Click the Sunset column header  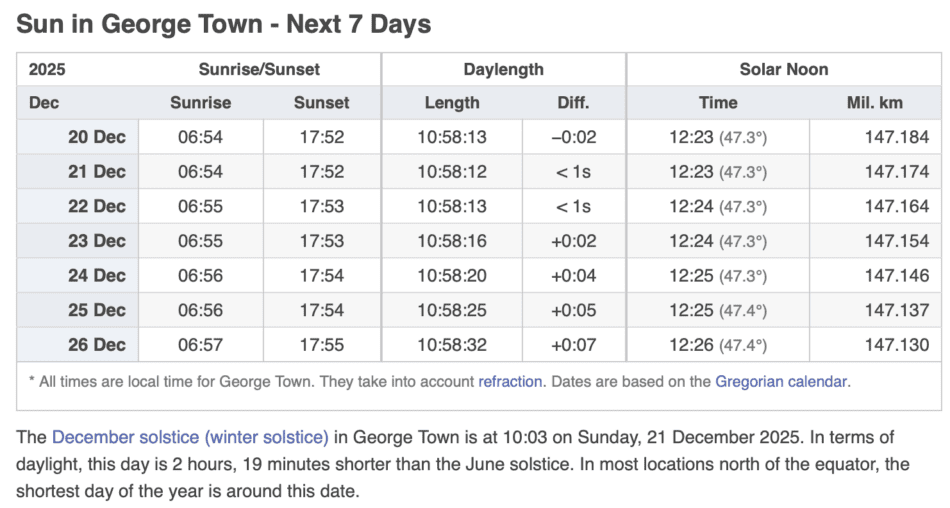(x=322, y=102)
